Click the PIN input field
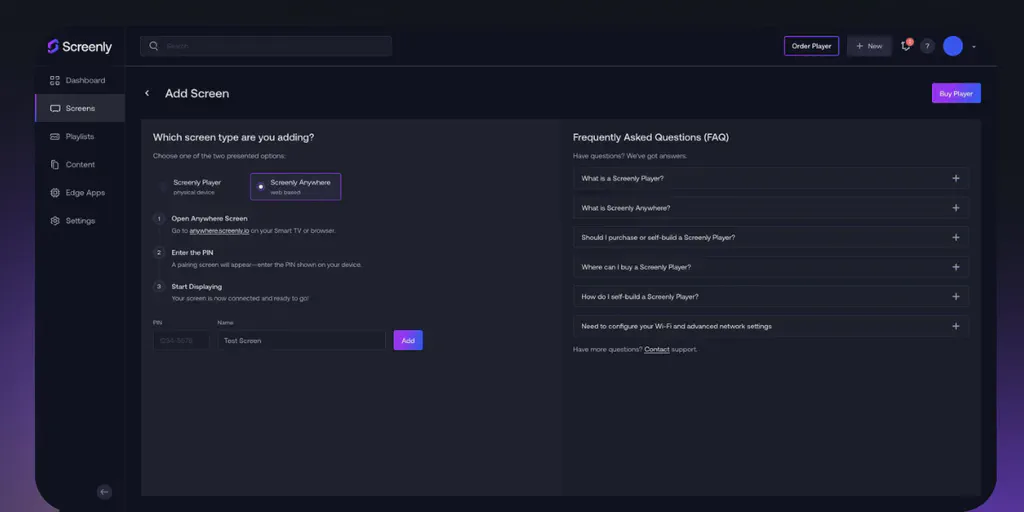Viewport: 1024px width, 512px height. pos(181,341)
